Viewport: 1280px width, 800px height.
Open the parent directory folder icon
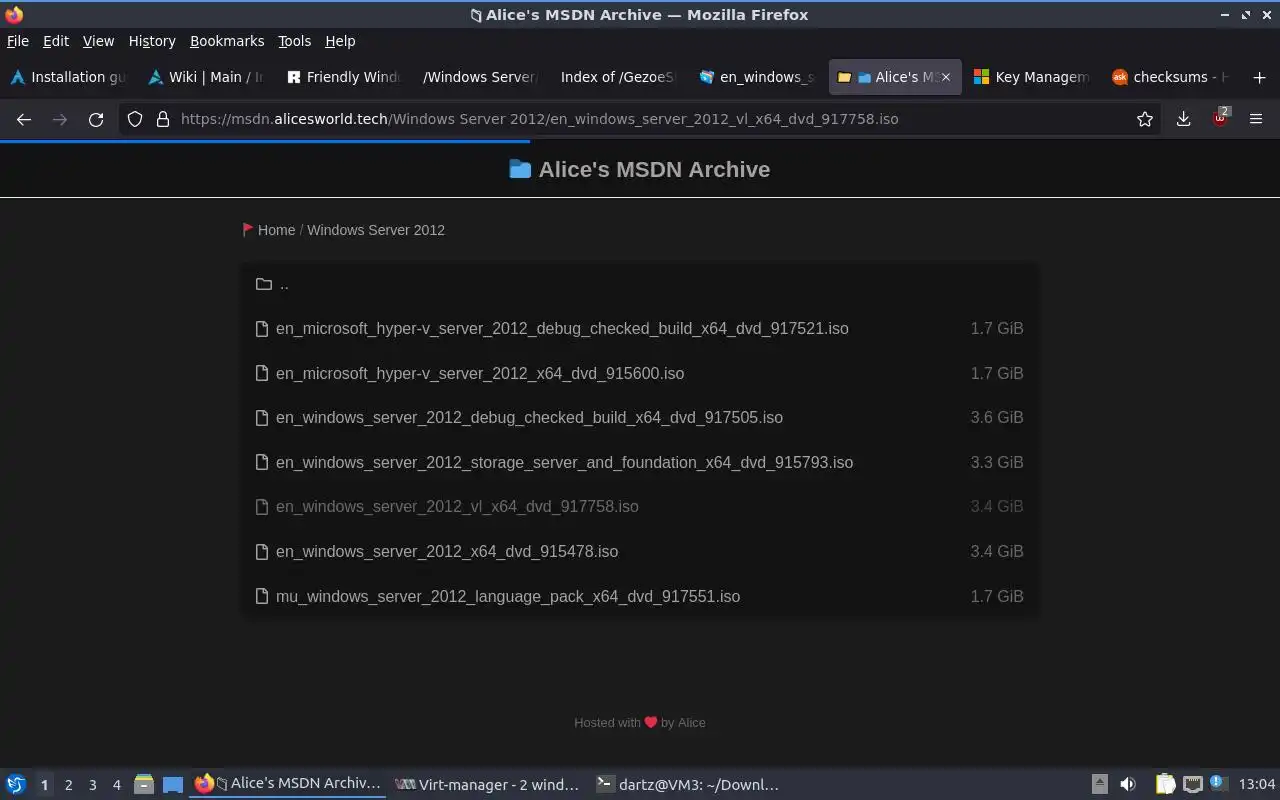(264, 284)
